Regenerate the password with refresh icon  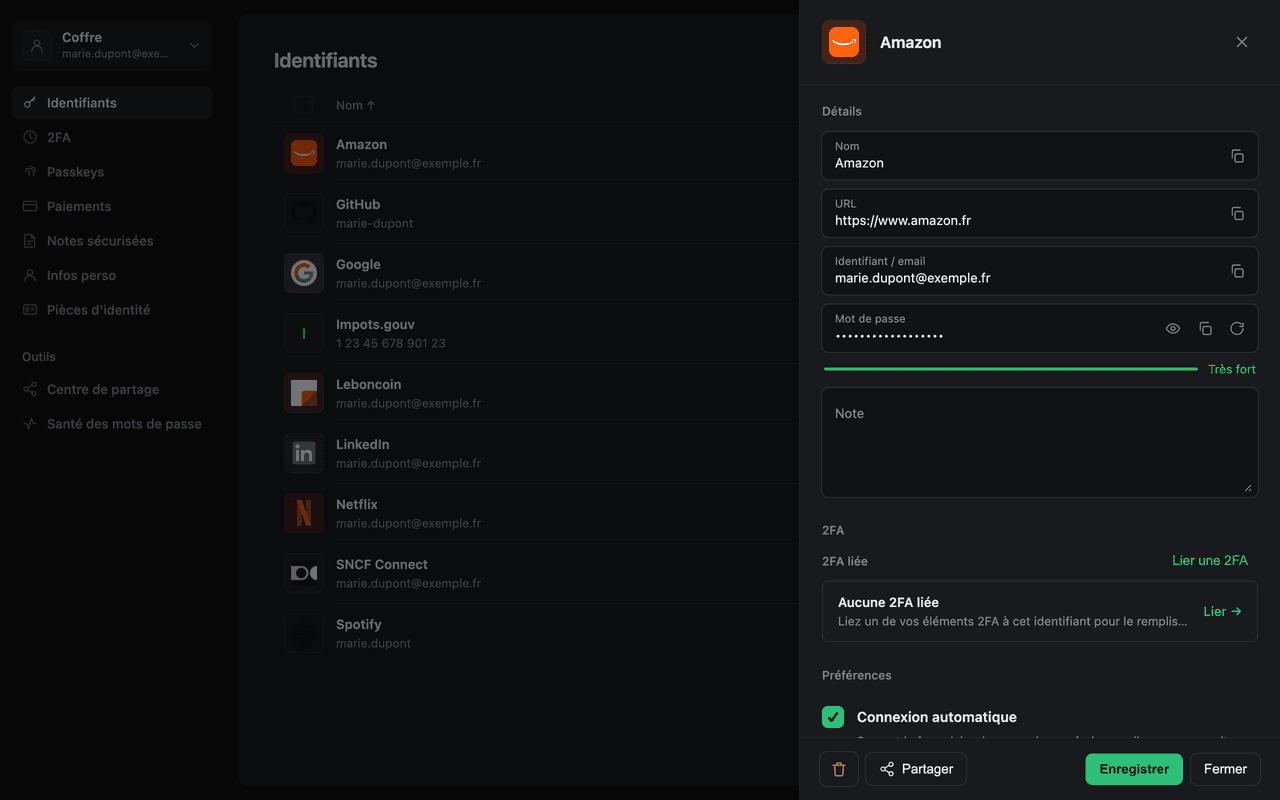[x=1237, y=329]
